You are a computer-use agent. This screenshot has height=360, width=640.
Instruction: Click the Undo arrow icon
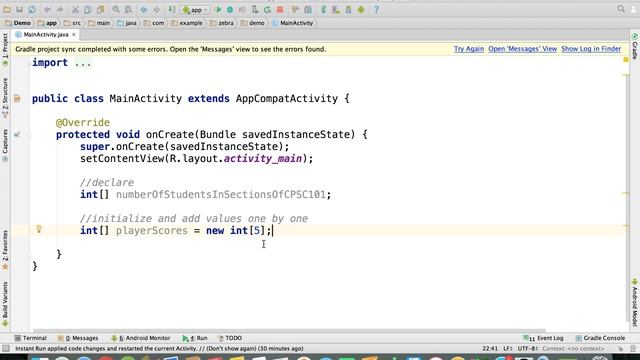point(47,9)
